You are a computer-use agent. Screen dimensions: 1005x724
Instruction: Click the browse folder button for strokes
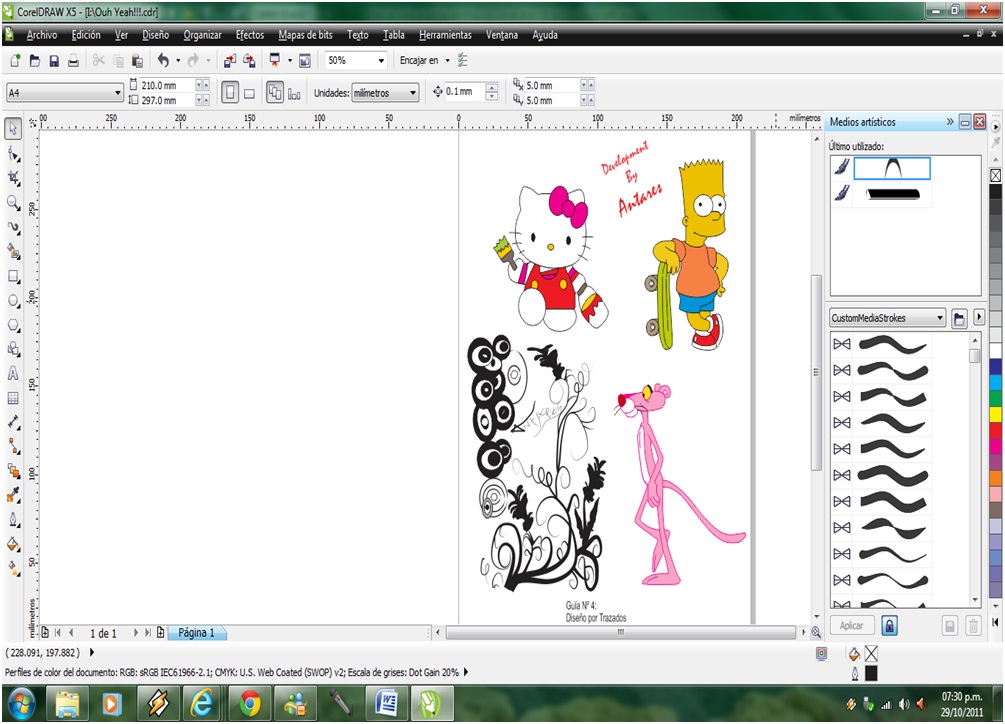coord(959,318)
